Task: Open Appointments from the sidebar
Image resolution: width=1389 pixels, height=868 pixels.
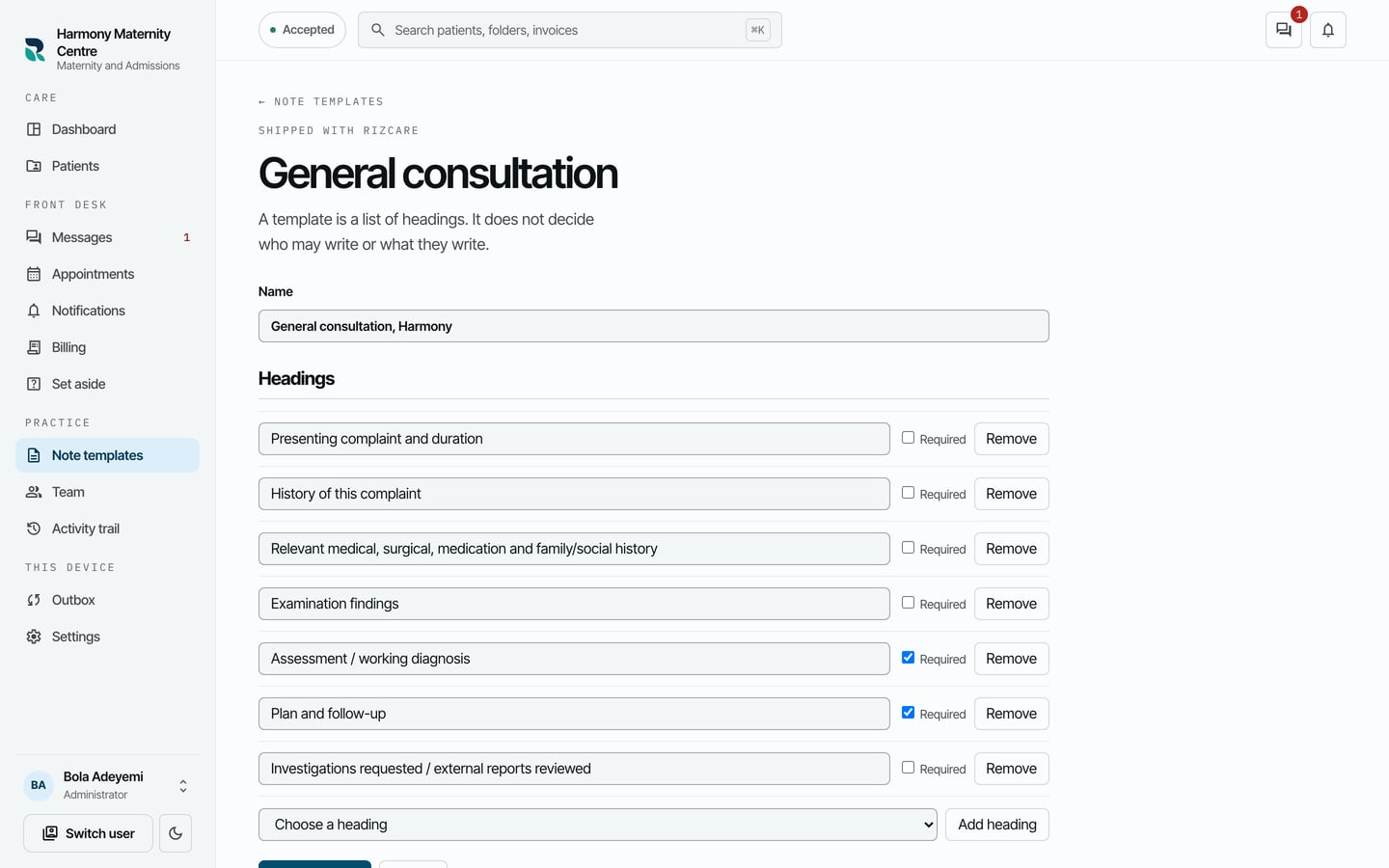Action: click(107, 274)
